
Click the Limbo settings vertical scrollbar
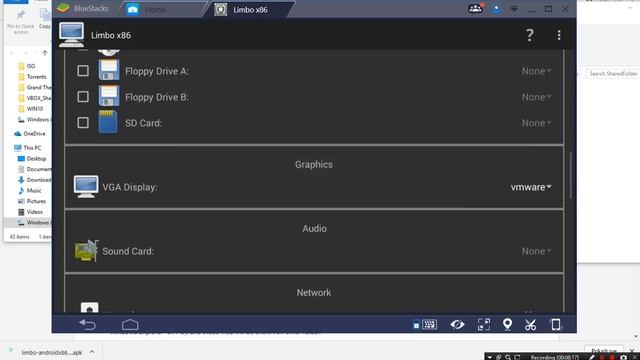tap(570, 175)
